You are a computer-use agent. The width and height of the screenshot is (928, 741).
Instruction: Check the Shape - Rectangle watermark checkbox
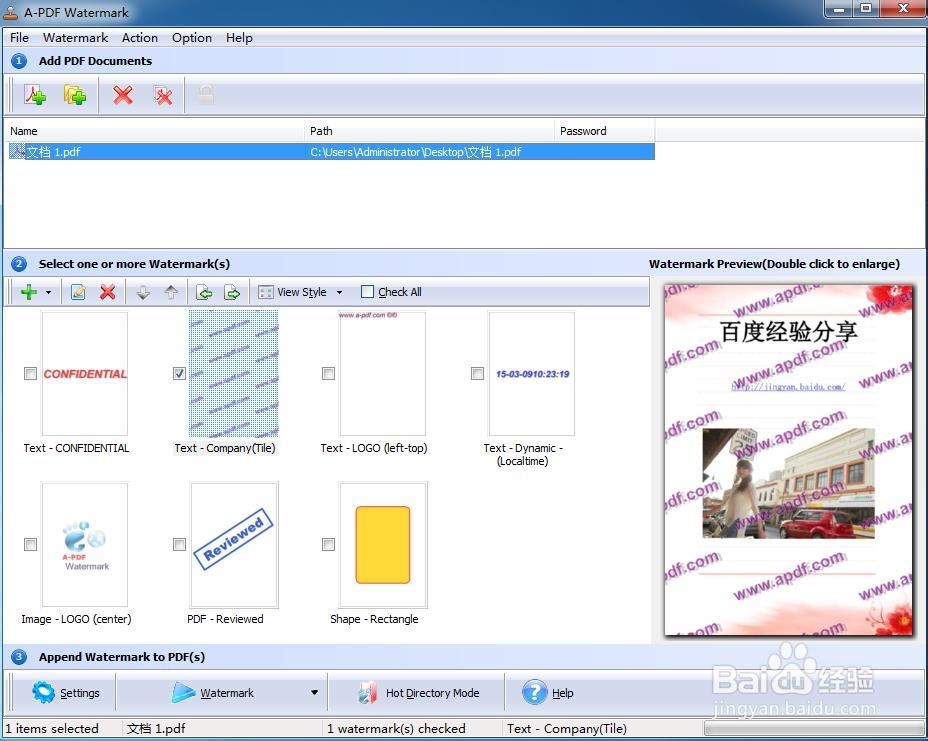coord(328,545)
